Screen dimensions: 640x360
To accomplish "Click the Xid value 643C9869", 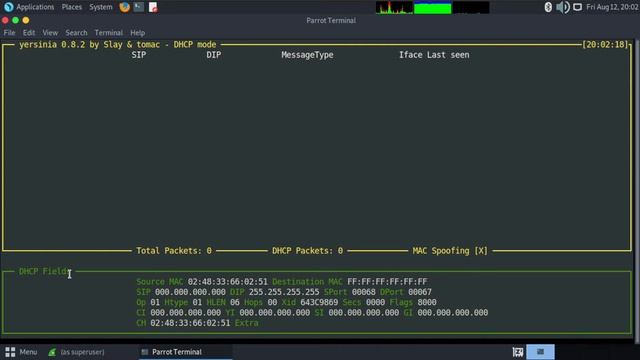I will tap(319, 302).
